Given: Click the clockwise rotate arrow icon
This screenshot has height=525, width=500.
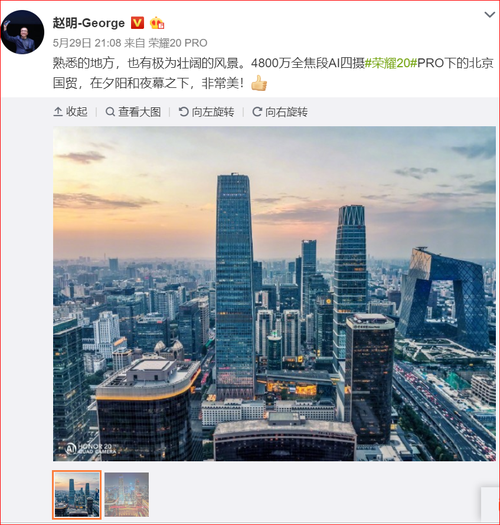Looking at the screenshot, I should pyautogui.click(x=257, y=112).
